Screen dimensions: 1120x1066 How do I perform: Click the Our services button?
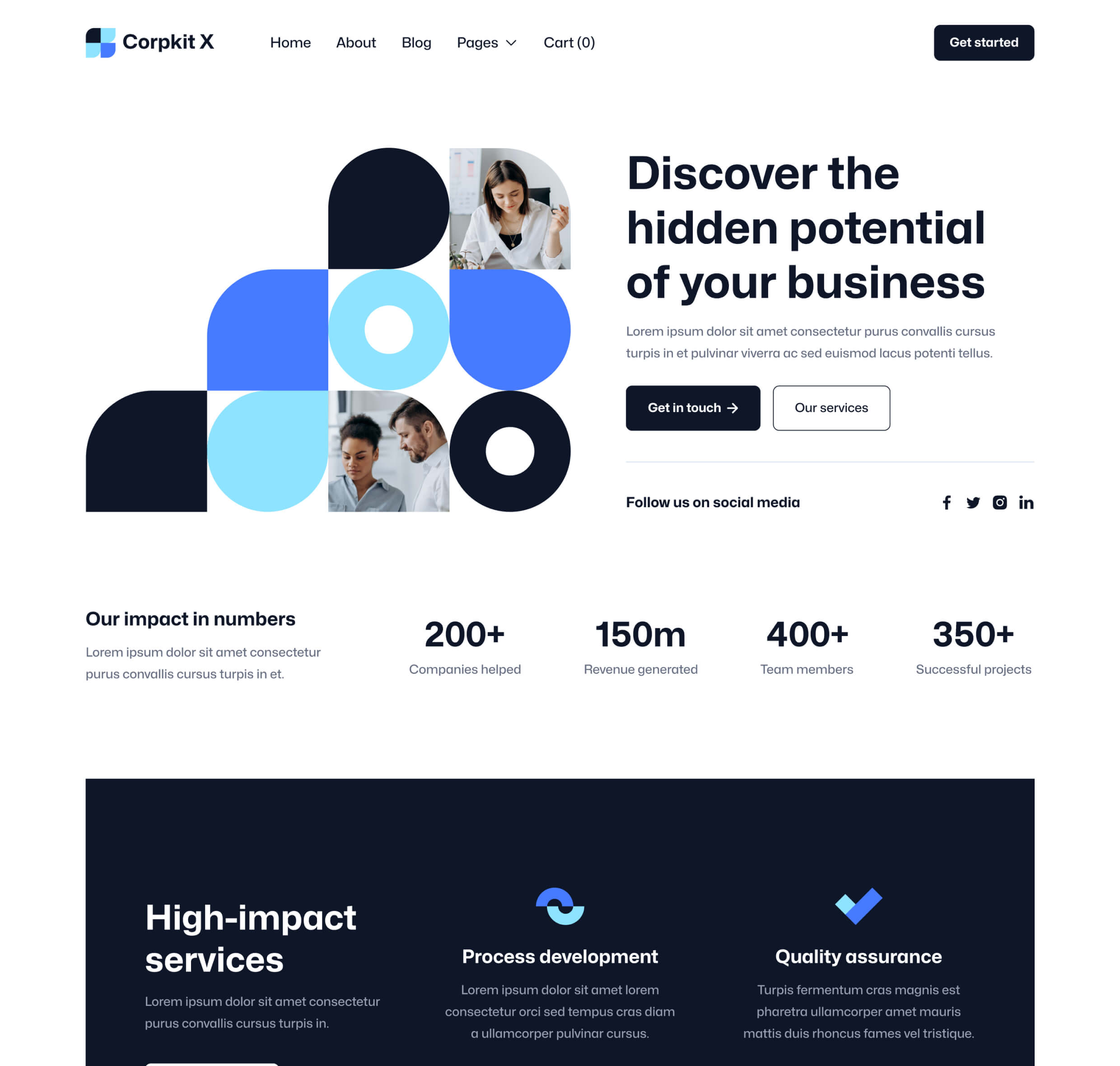831,407
